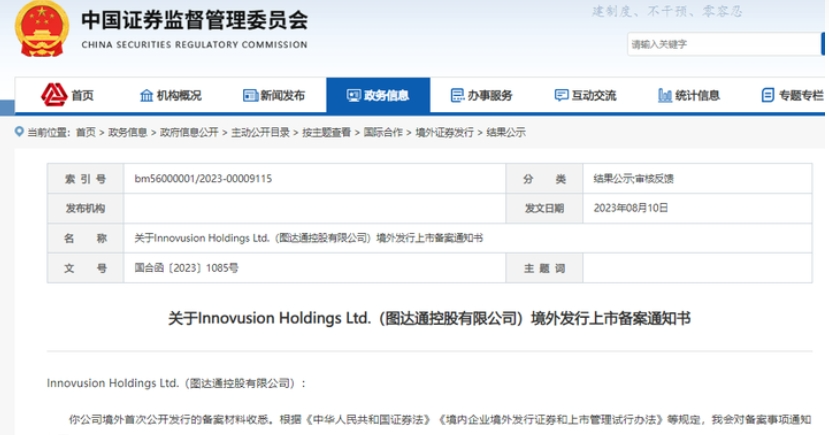Click the blue search button beside the keyword field

[x=824, y=44]
